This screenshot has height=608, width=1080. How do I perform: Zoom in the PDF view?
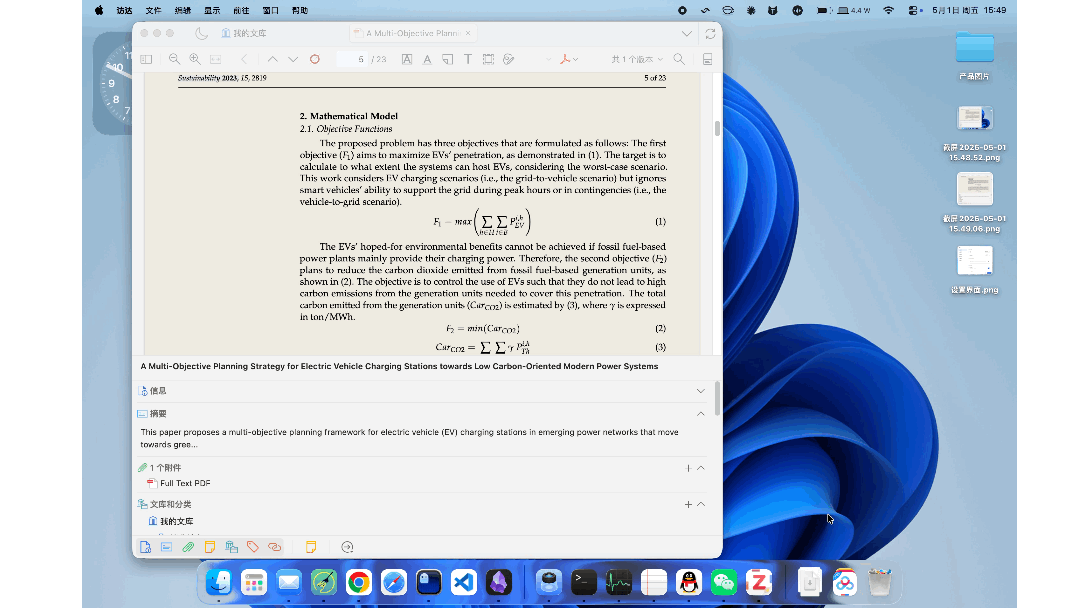[195, 59]
